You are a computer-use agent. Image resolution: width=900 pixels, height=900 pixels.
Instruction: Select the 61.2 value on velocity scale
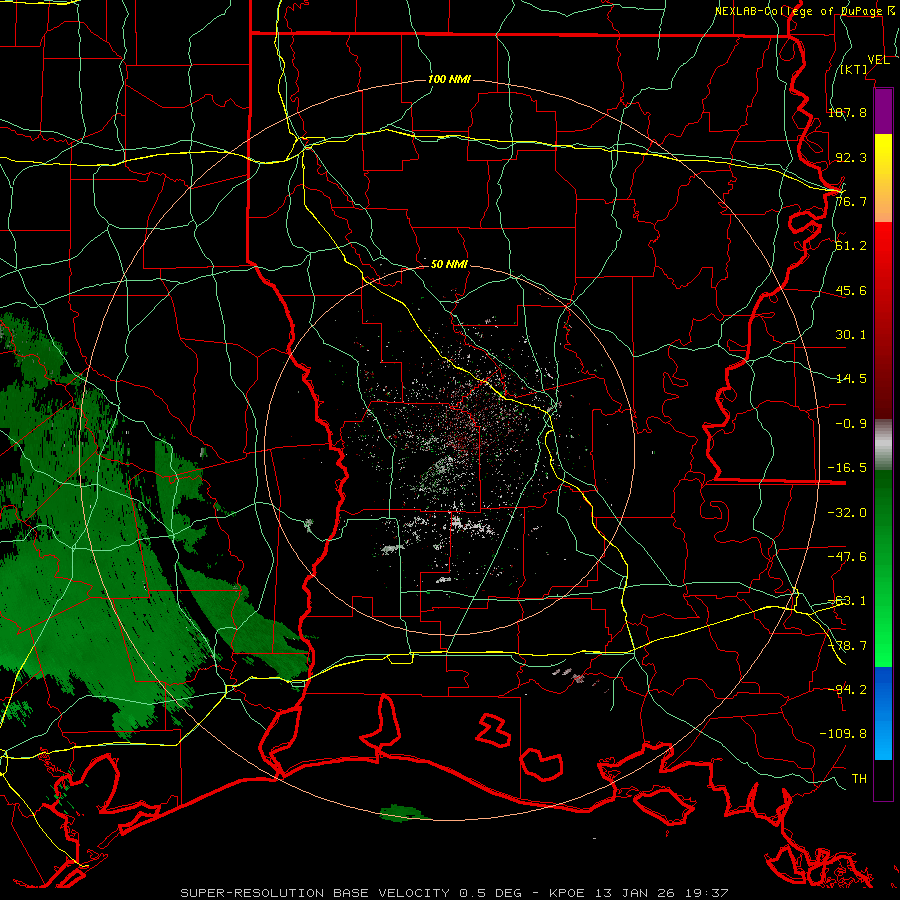click(851, 246)
